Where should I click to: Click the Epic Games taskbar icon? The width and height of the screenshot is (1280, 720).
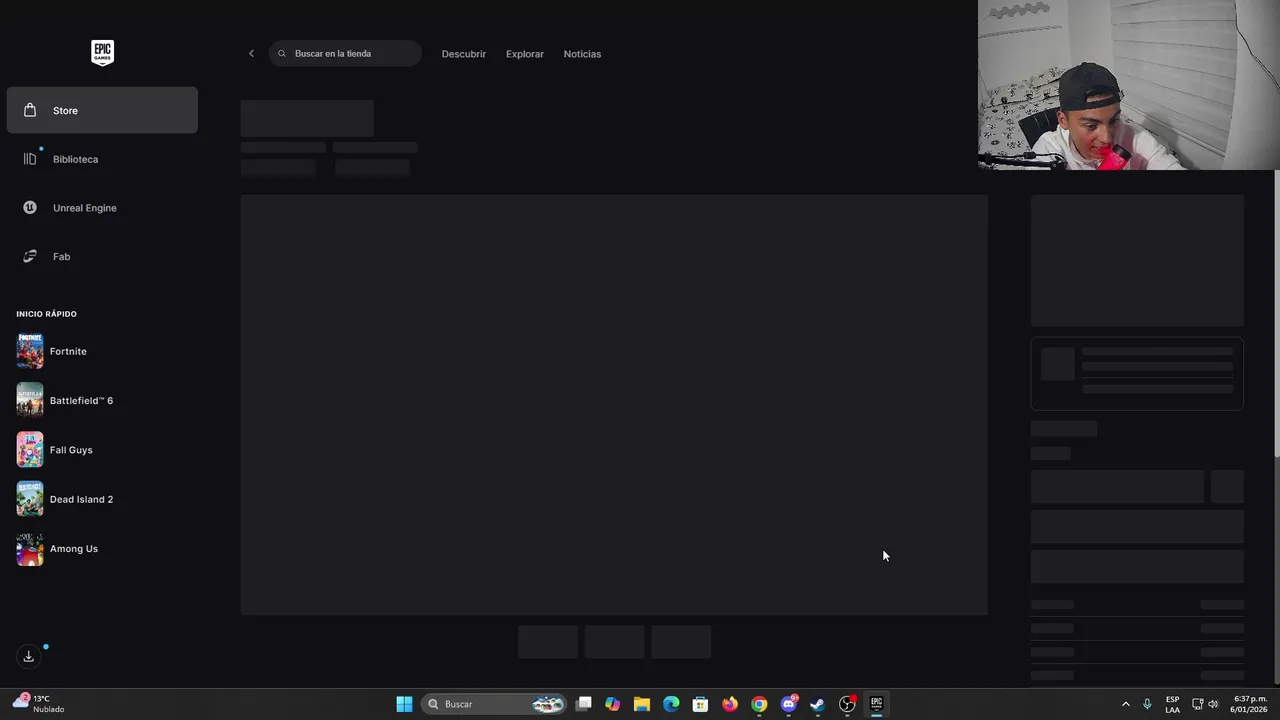tap(876, 704)
